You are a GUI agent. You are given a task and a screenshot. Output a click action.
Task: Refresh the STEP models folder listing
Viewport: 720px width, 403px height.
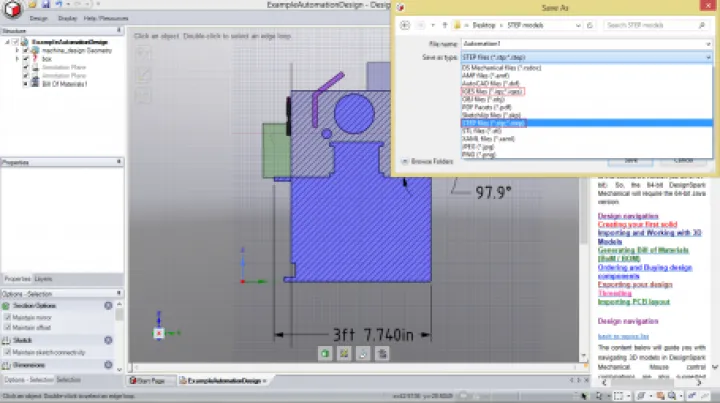[x=591, y=25]
